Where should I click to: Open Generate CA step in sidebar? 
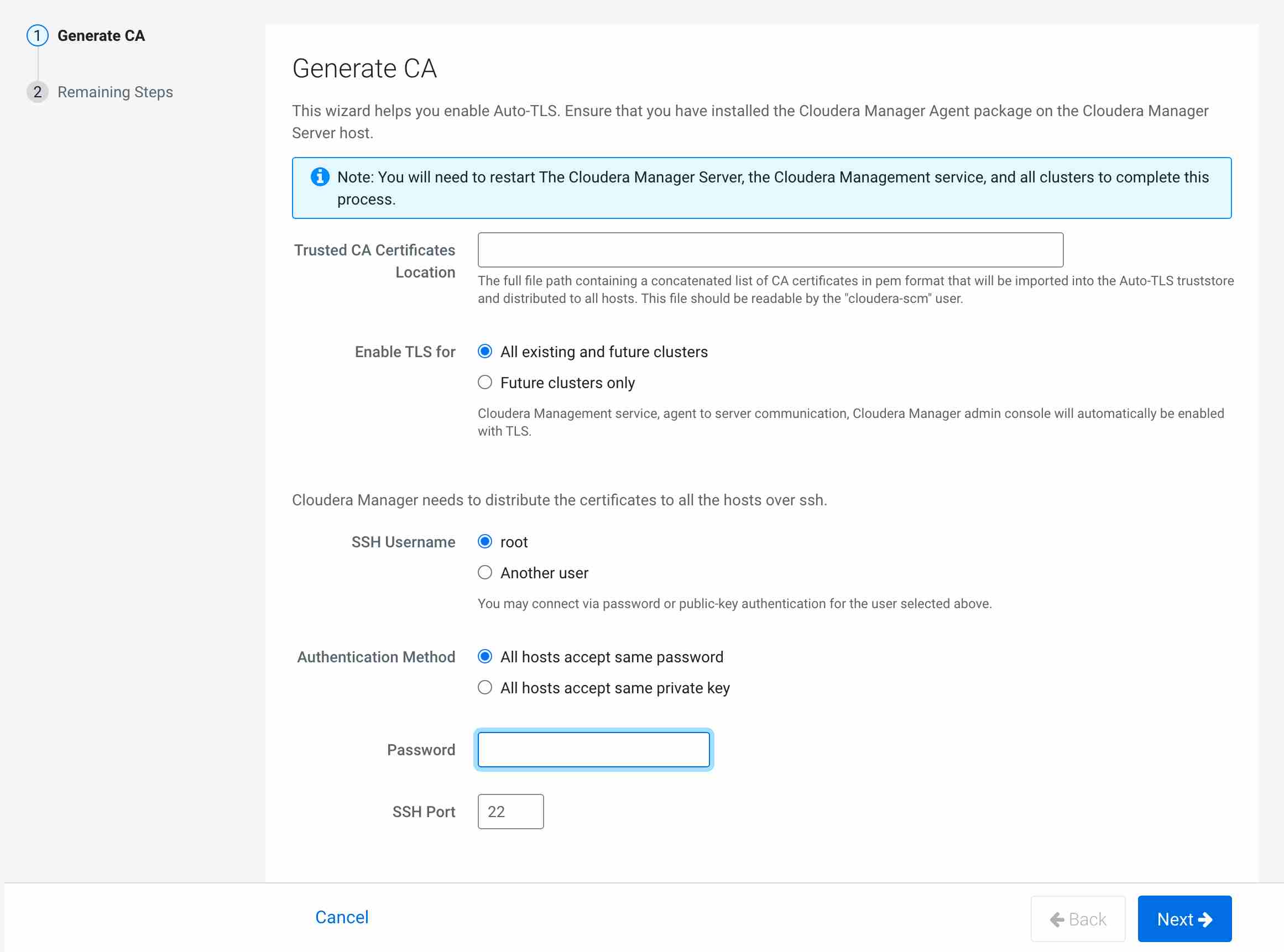point(101,36)
